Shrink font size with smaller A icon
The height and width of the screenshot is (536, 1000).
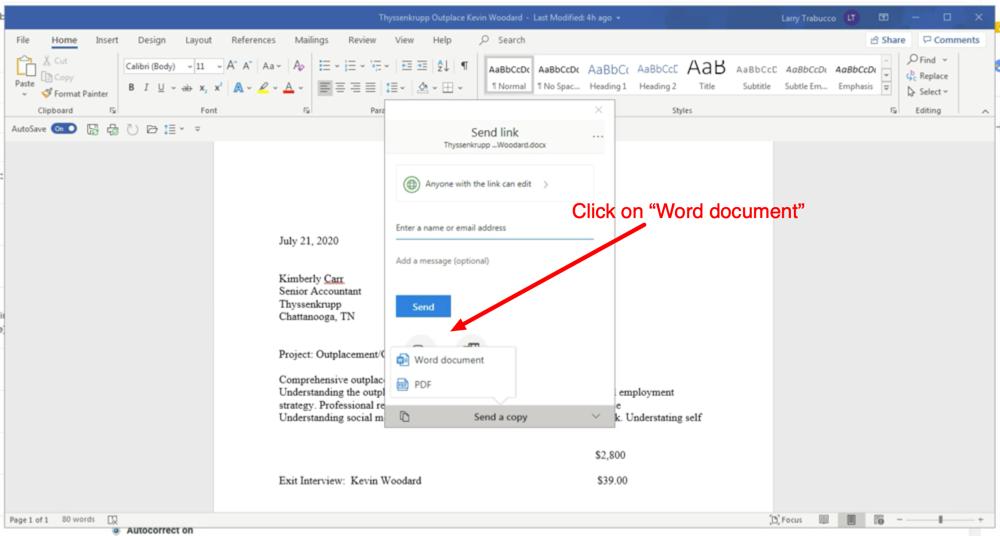(247, 66)
